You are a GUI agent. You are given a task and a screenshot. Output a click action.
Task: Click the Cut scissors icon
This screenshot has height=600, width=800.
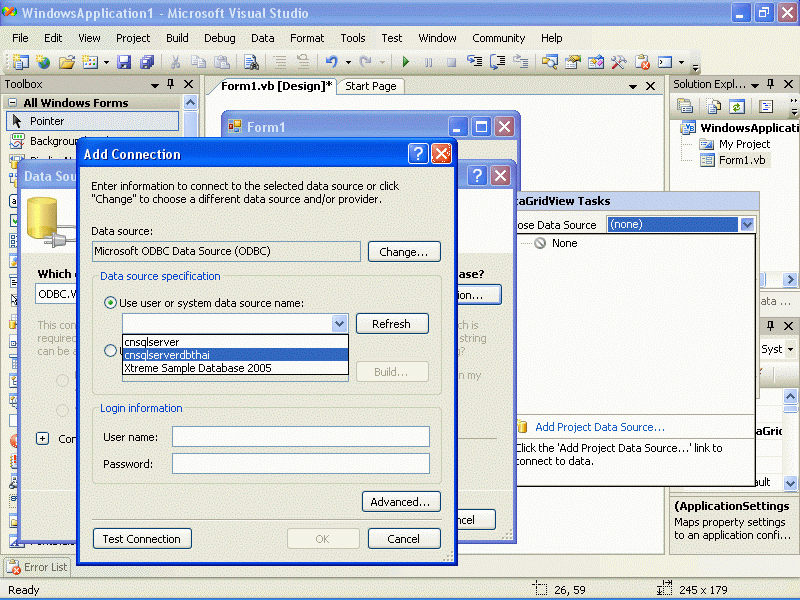point(175,62)
